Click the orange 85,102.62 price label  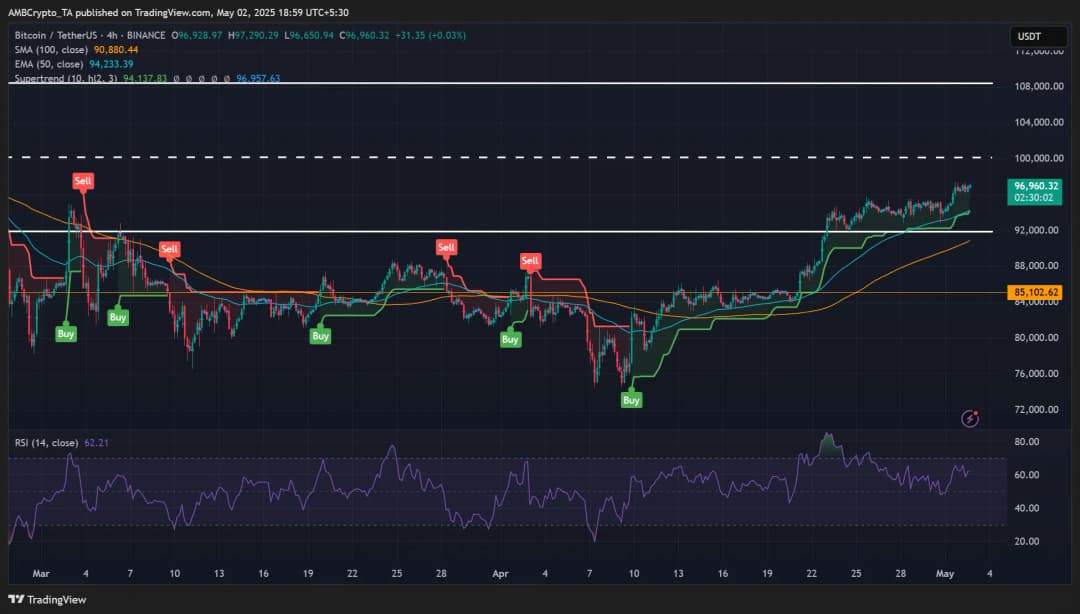coord(1036,293)
